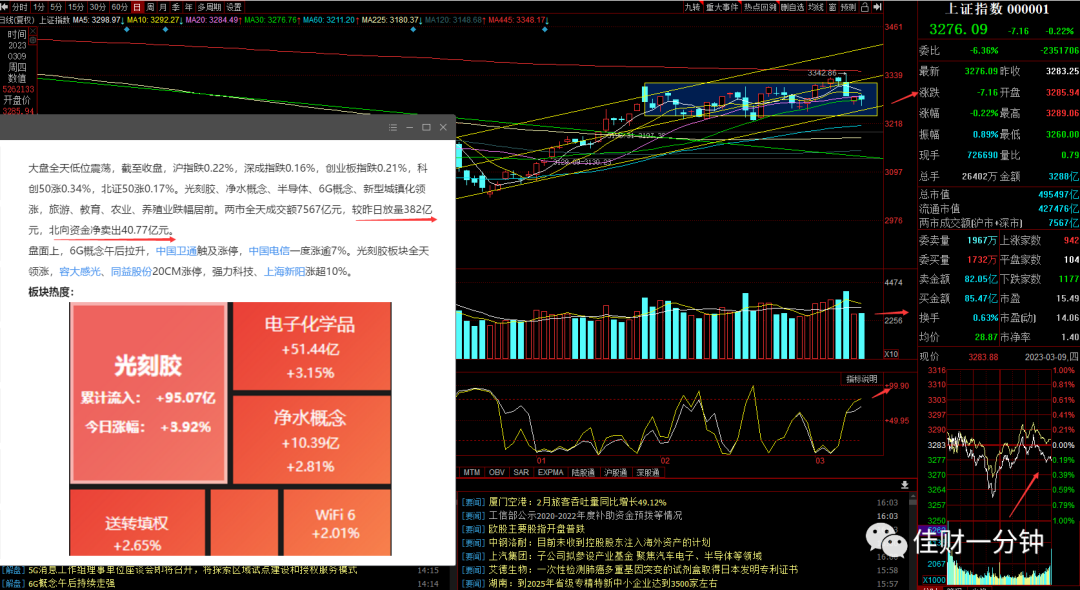
Task: Open news item 中钢洛耐 控股股东
Action: [598, 543]
